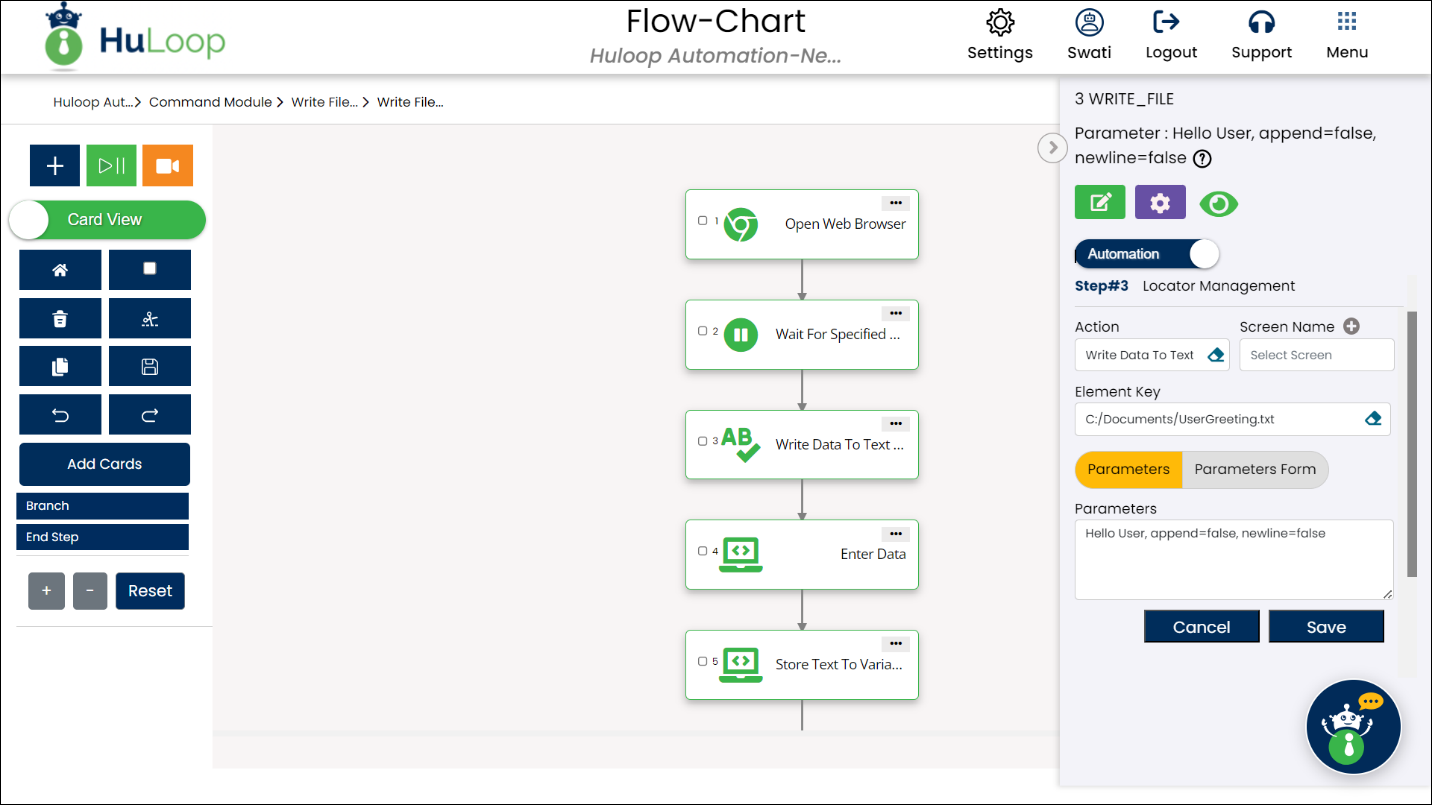Click the purple gear settings icon
The height and width of the screenshot is (805, 1432).
[x=1160, y=203]
